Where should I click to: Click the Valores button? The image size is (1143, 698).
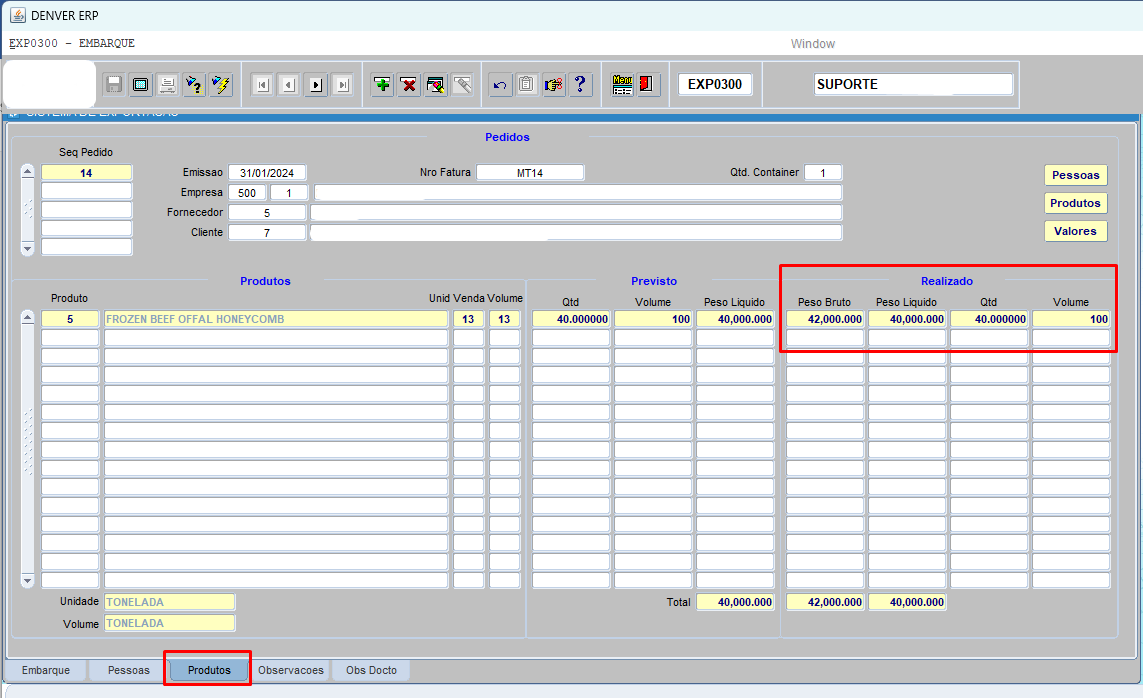[x=1075, y=231]
